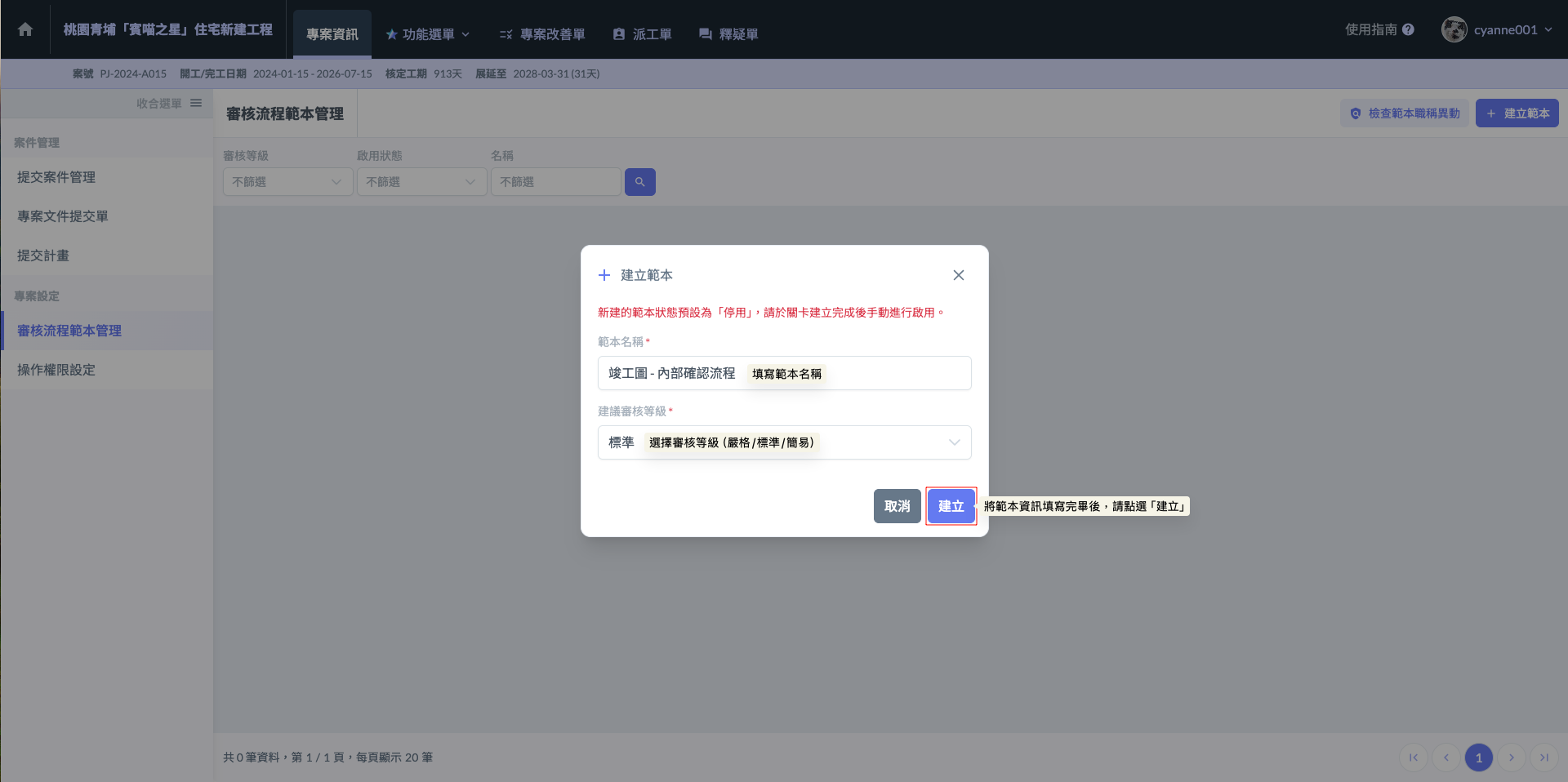Open the 使用指南 help link
This screenshot has width=1568, height=782.
(x=1380, y=29)
